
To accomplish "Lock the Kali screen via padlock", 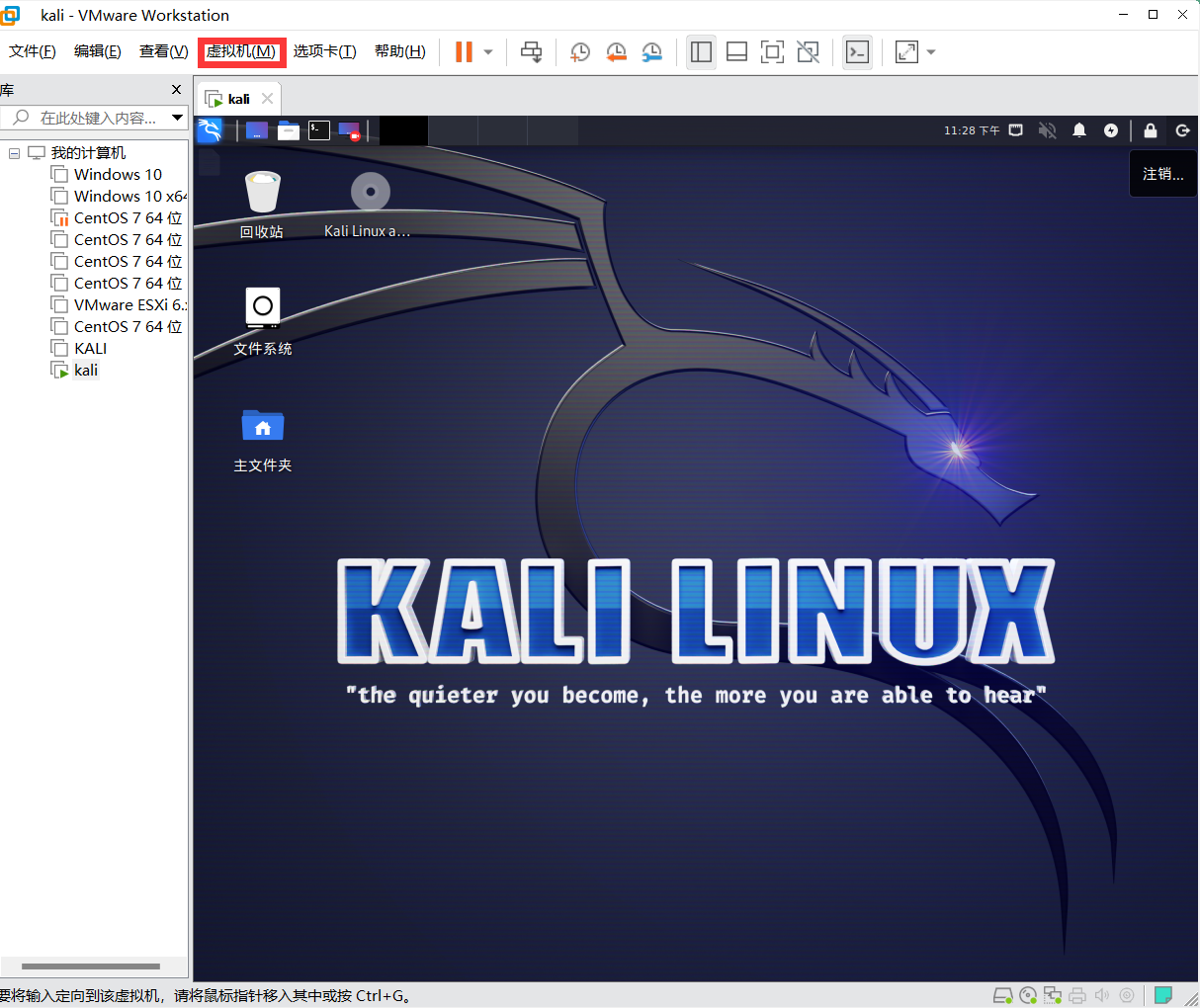I will pyautogui.click(x=1151, y=130).
